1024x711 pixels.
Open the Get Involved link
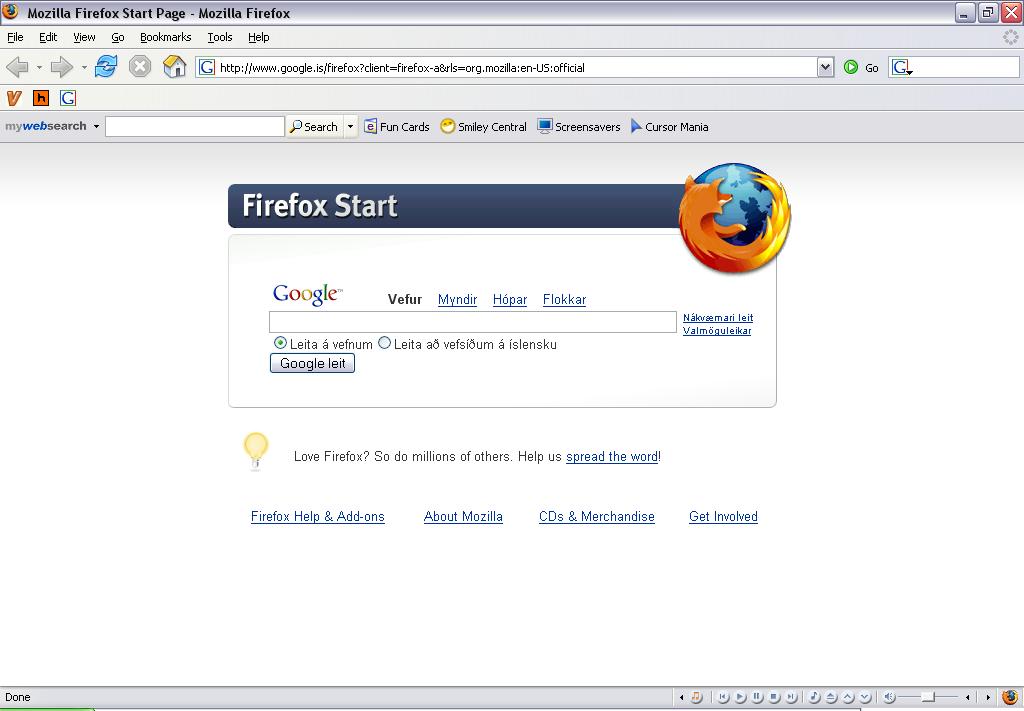[723, 516]
